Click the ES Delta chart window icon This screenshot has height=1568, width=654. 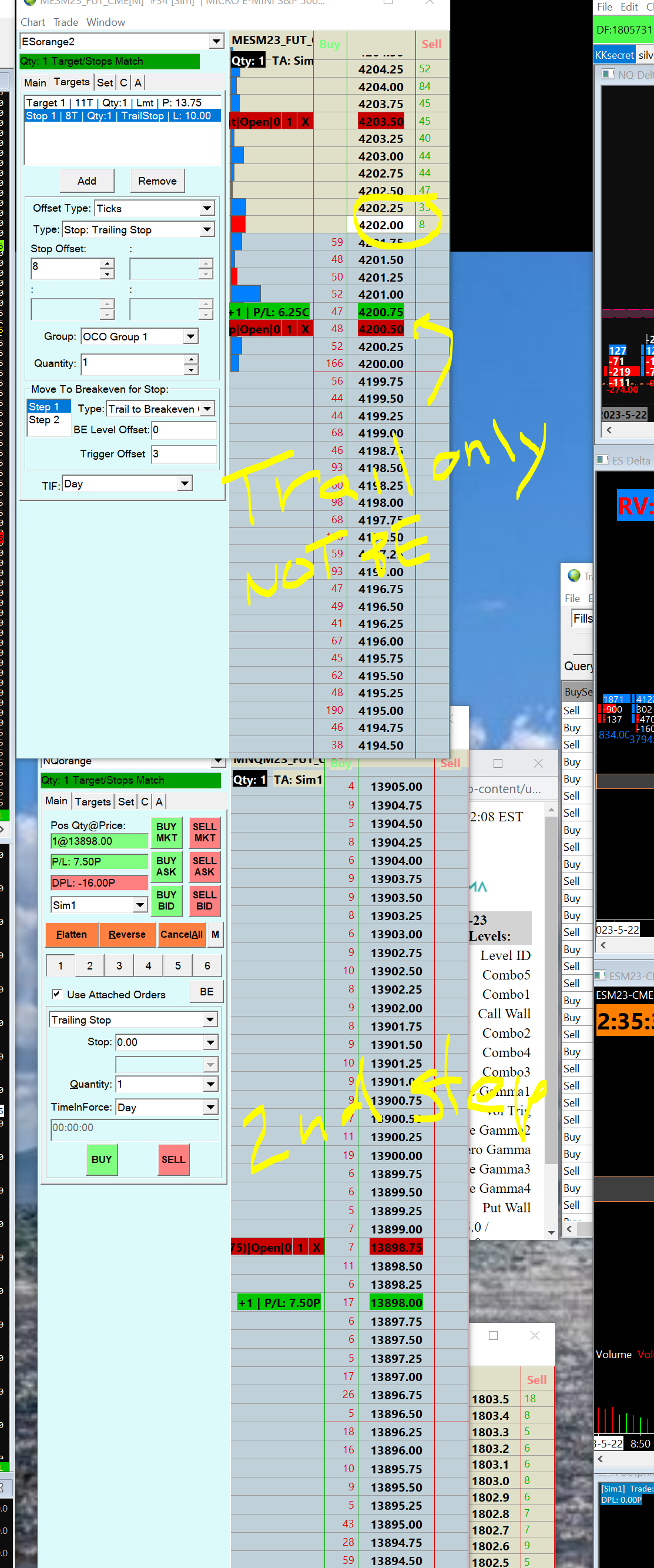coord(603,460)
